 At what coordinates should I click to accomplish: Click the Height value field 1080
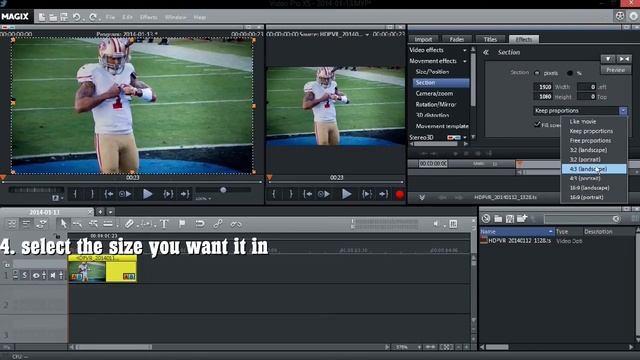pos(543,97)
